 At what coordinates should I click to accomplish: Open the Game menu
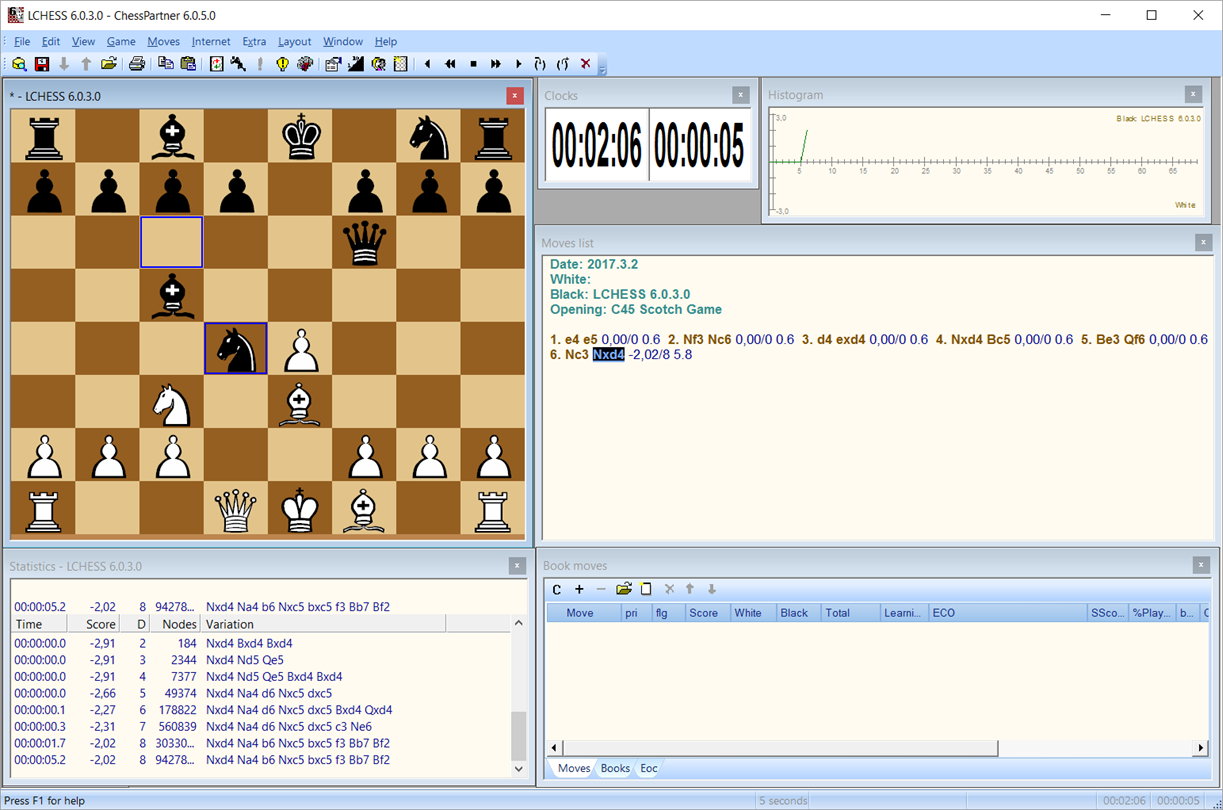click(x=121, y=42)
